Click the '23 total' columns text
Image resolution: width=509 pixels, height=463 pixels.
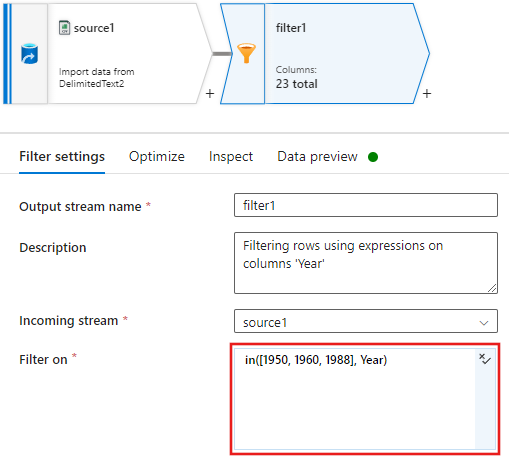coord(296,84)
